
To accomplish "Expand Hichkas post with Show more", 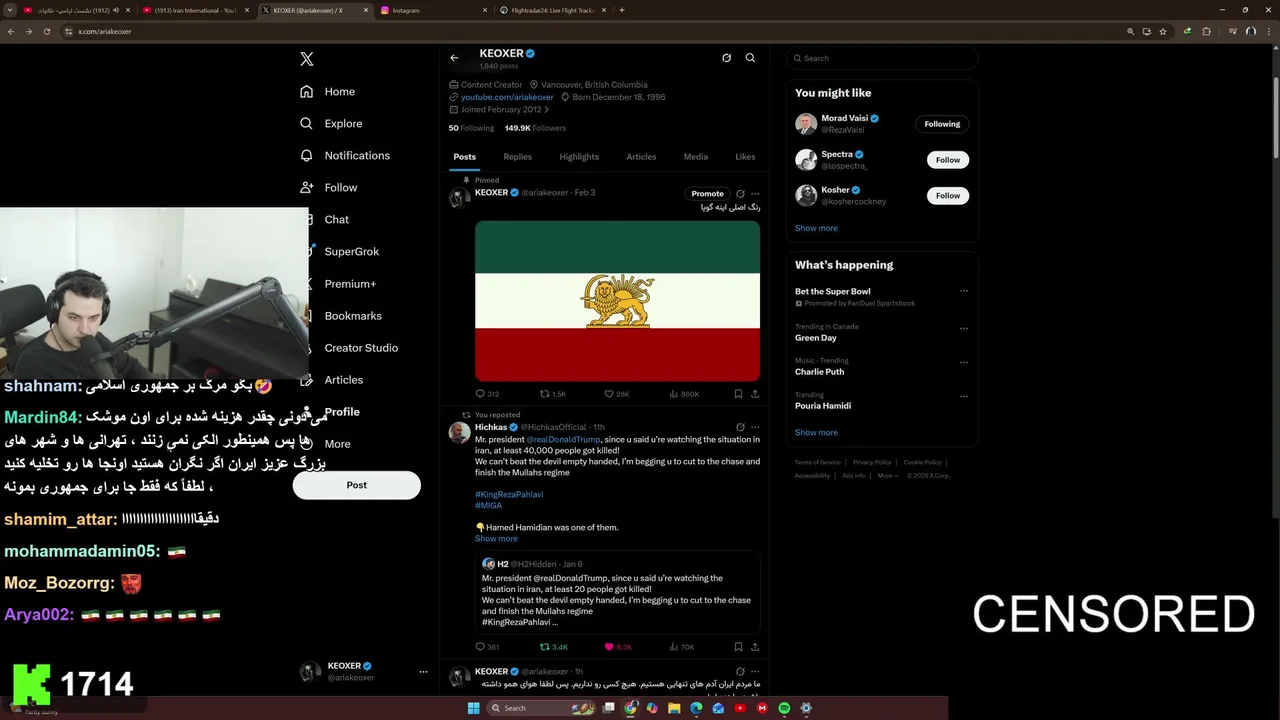I will (496, 539).
